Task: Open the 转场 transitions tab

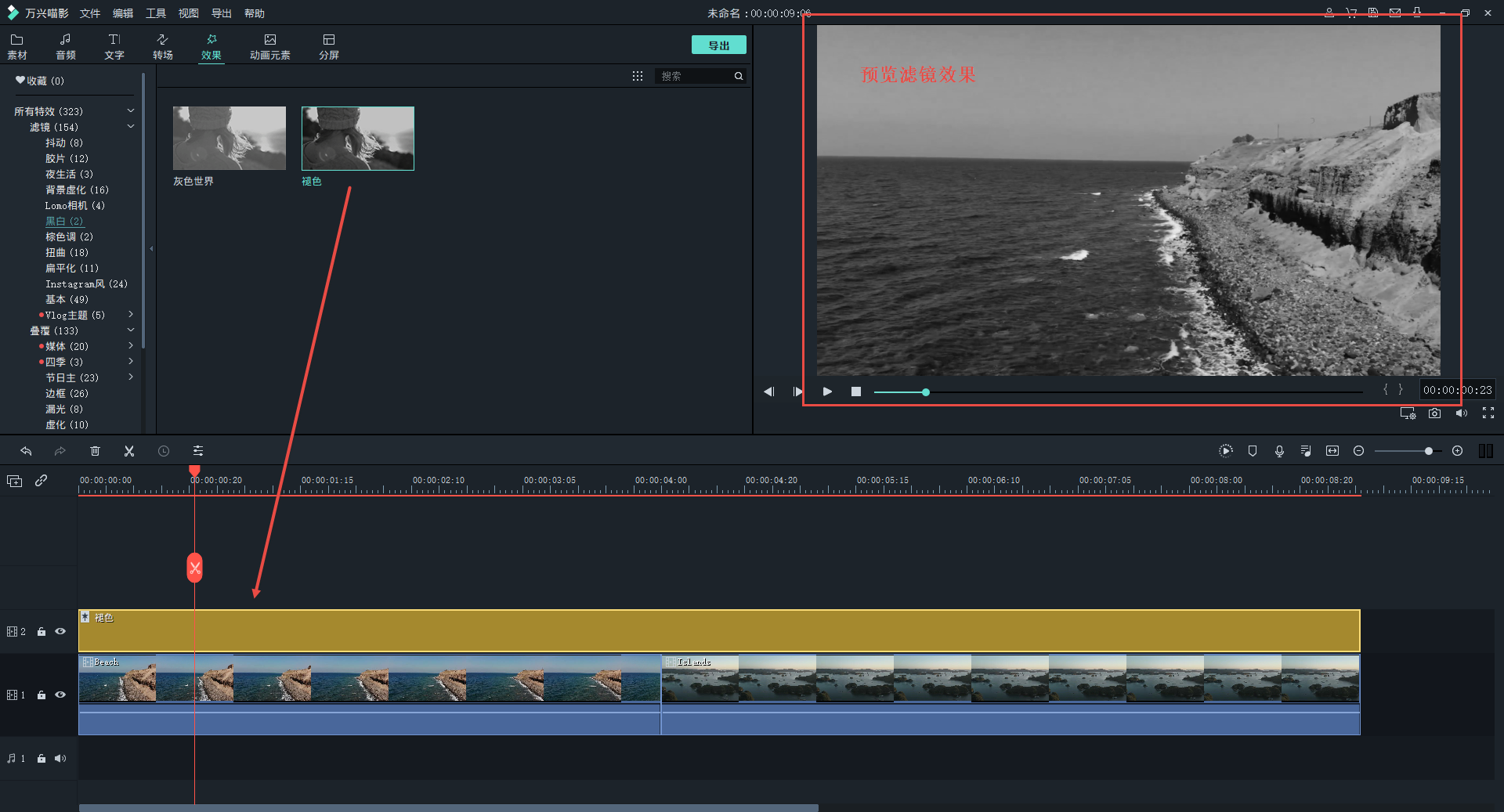Action: click(x=163, y=46)
